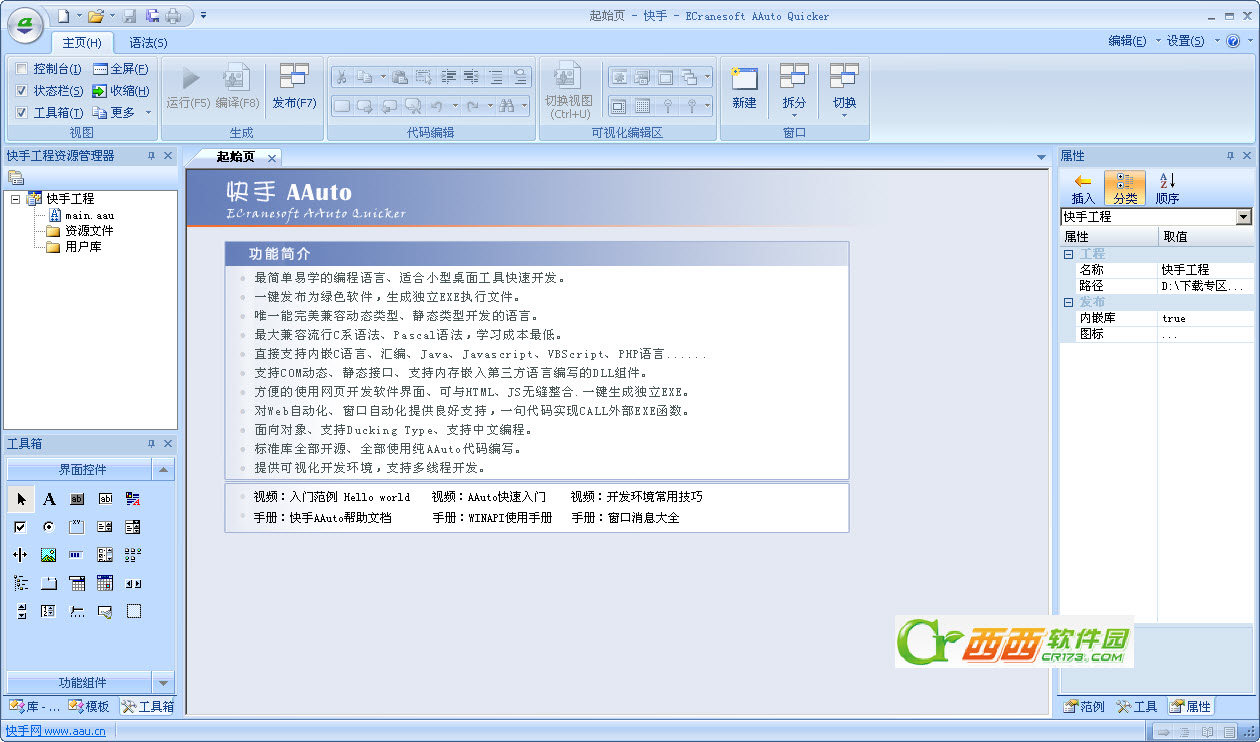This screenshot has height=742, width=1260.
Task: Select the static text label control (A)
Action: click(49, 499)
